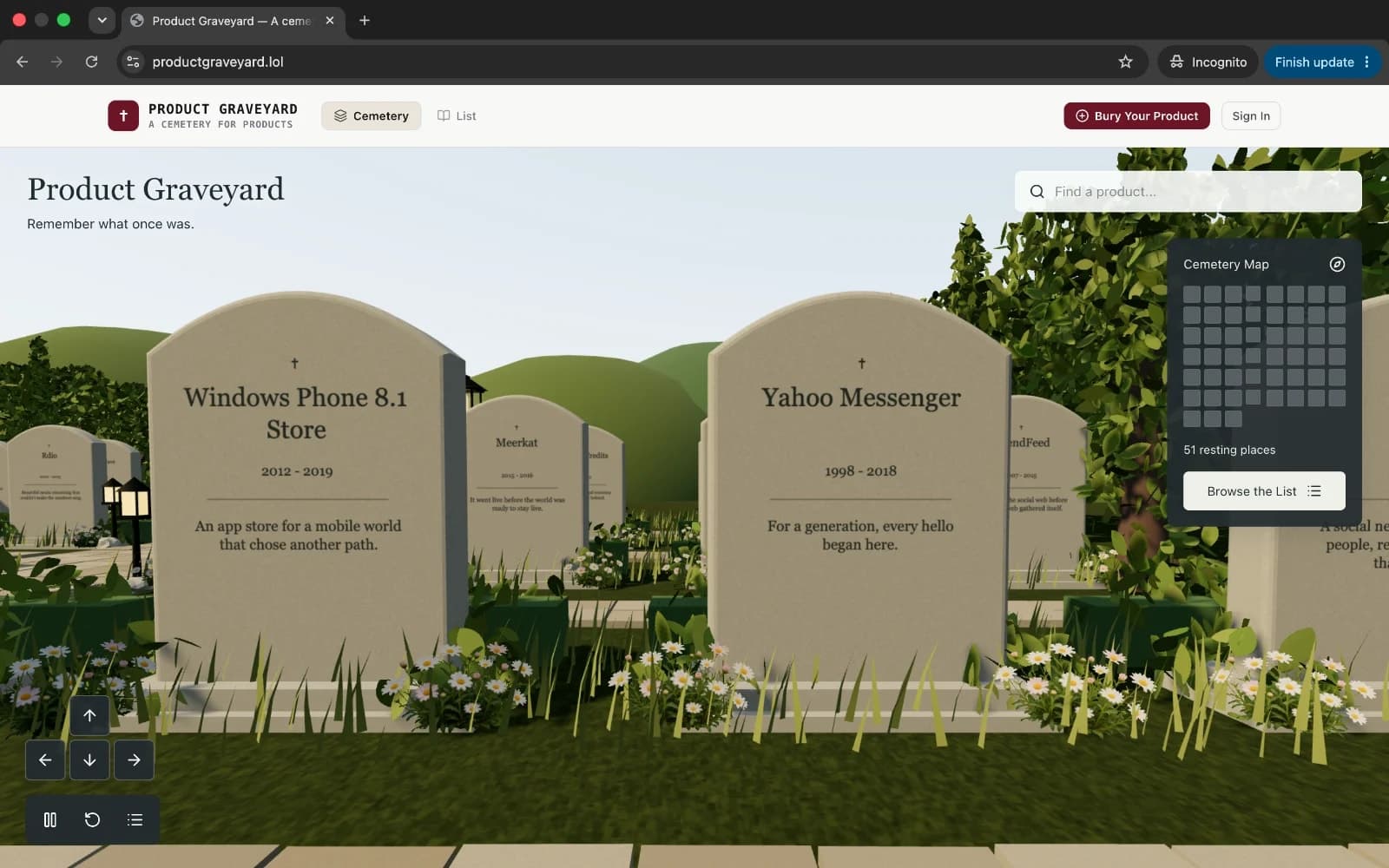
Task: Click the browser forward arrow
Action: tap(56, 62)
